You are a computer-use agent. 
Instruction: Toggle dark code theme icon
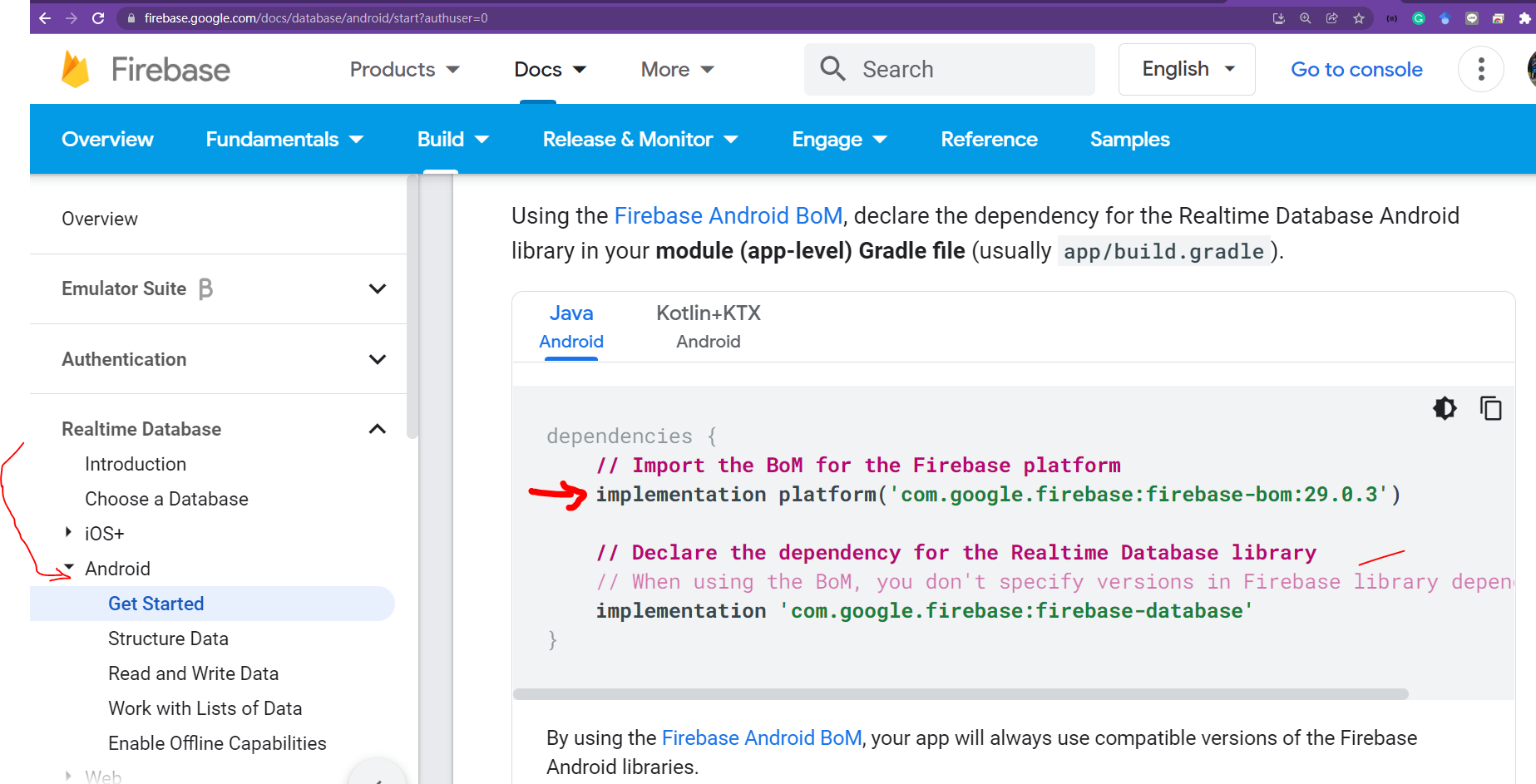[x=1445, y=408]
